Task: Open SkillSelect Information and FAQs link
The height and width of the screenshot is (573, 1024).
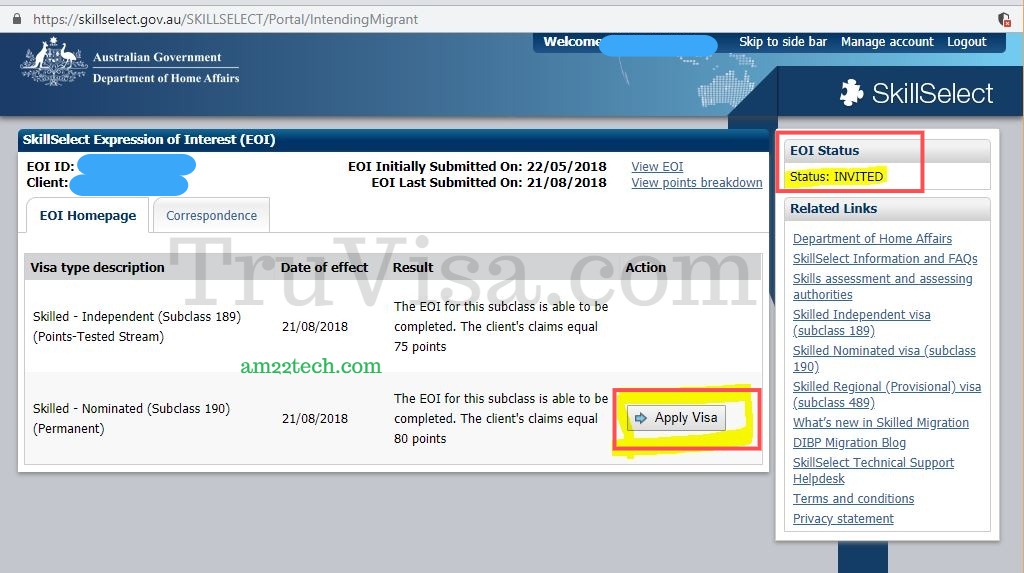Action: click(885, 259)
